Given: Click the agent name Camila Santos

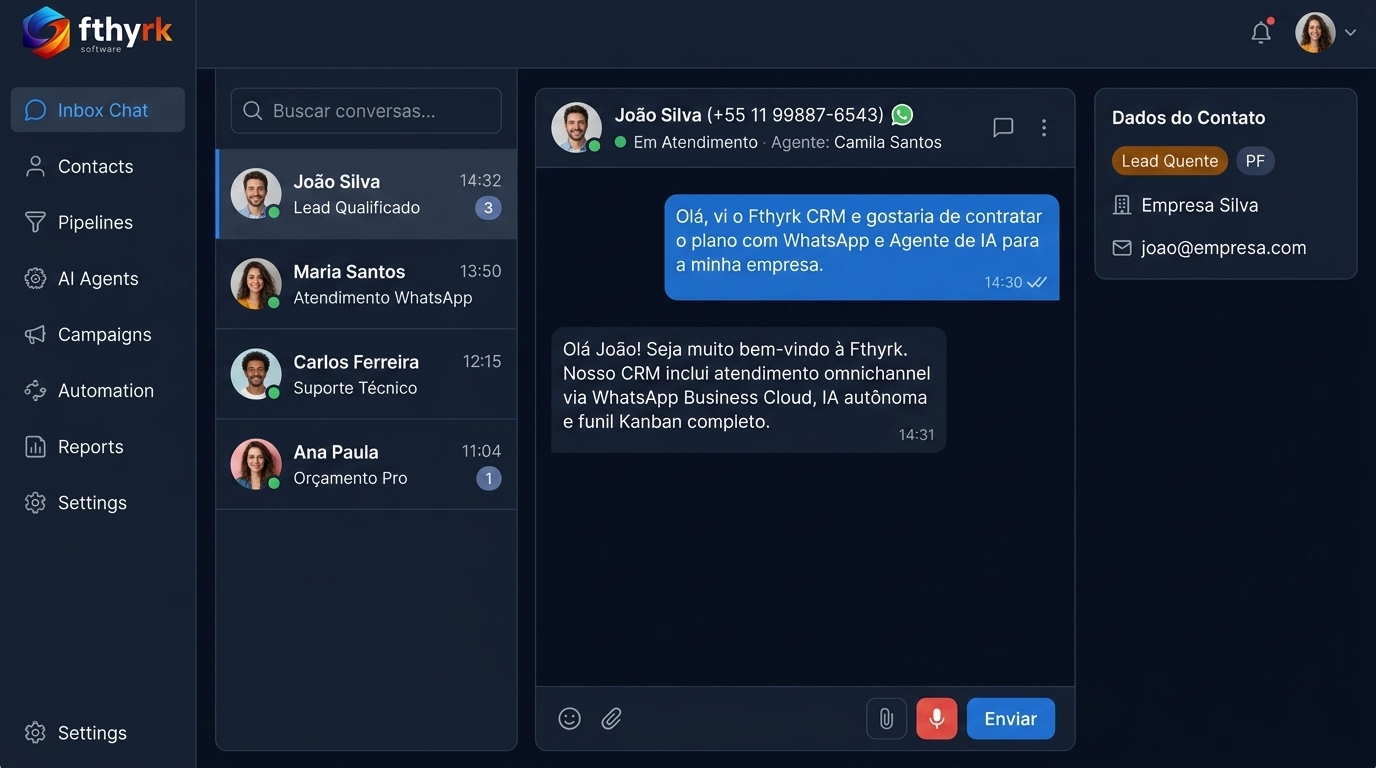Looking at the screenshot, I should 888,142.
